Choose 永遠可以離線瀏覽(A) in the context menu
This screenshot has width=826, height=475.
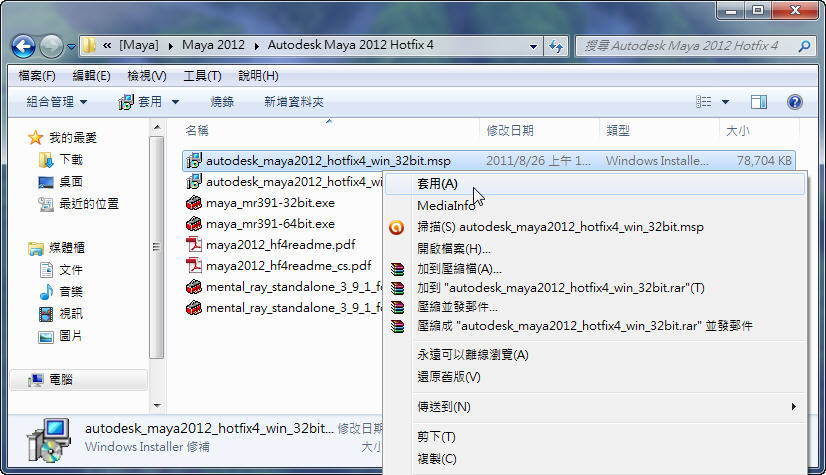coord(595,355)
